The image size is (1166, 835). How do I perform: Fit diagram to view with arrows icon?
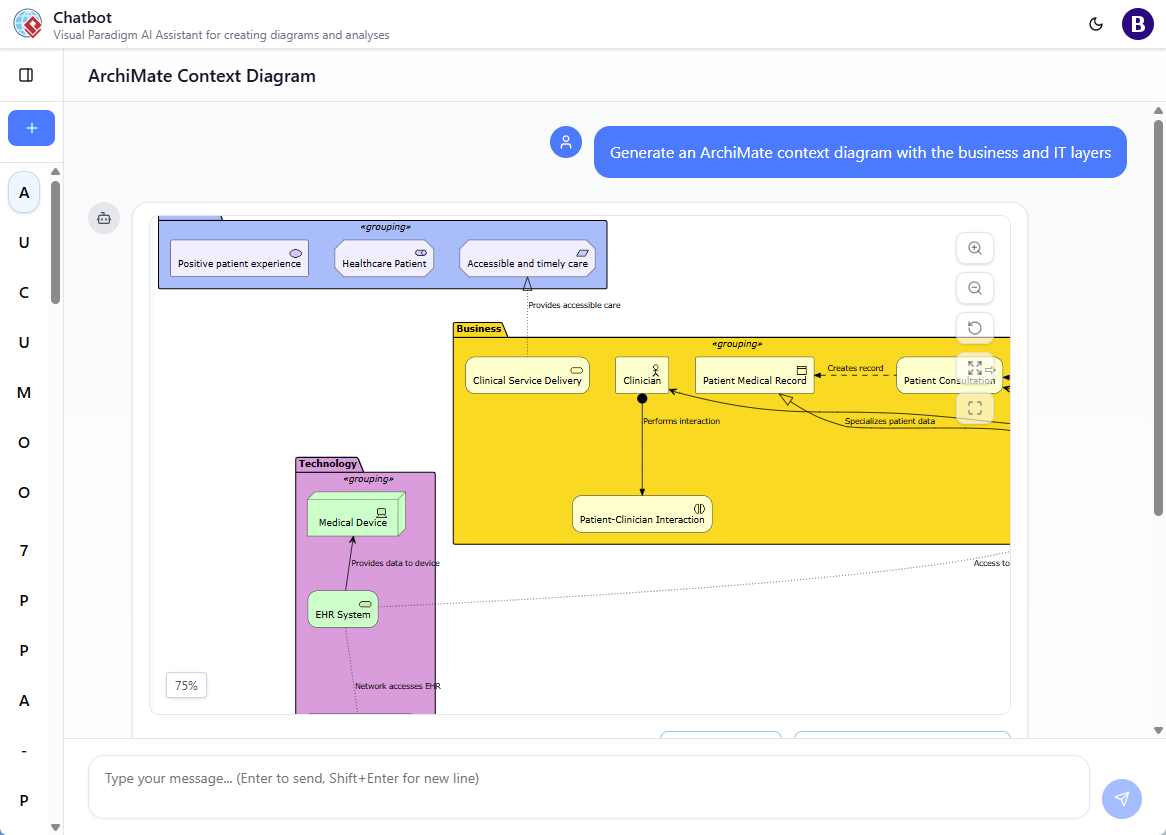pos(975,368)
